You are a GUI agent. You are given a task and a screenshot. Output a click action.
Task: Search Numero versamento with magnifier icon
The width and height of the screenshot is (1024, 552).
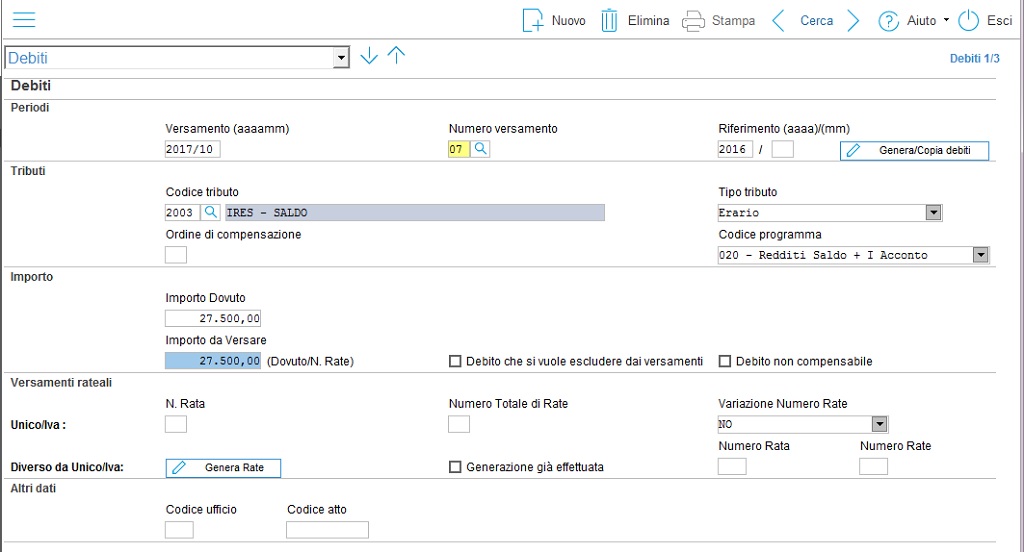click(x=480, y=149)
